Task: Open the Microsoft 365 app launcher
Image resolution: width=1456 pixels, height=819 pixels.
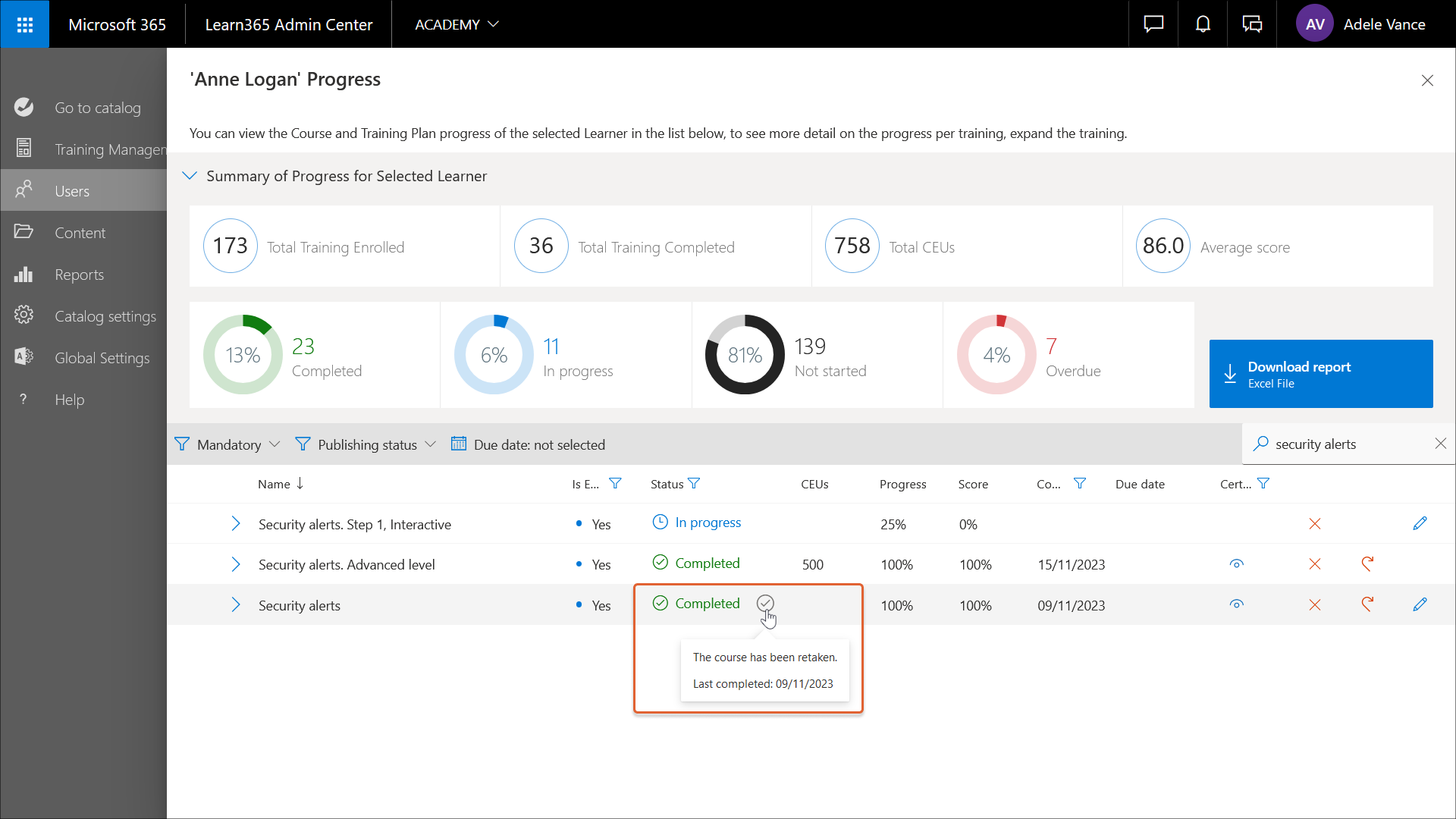Action: coord(24,24)
